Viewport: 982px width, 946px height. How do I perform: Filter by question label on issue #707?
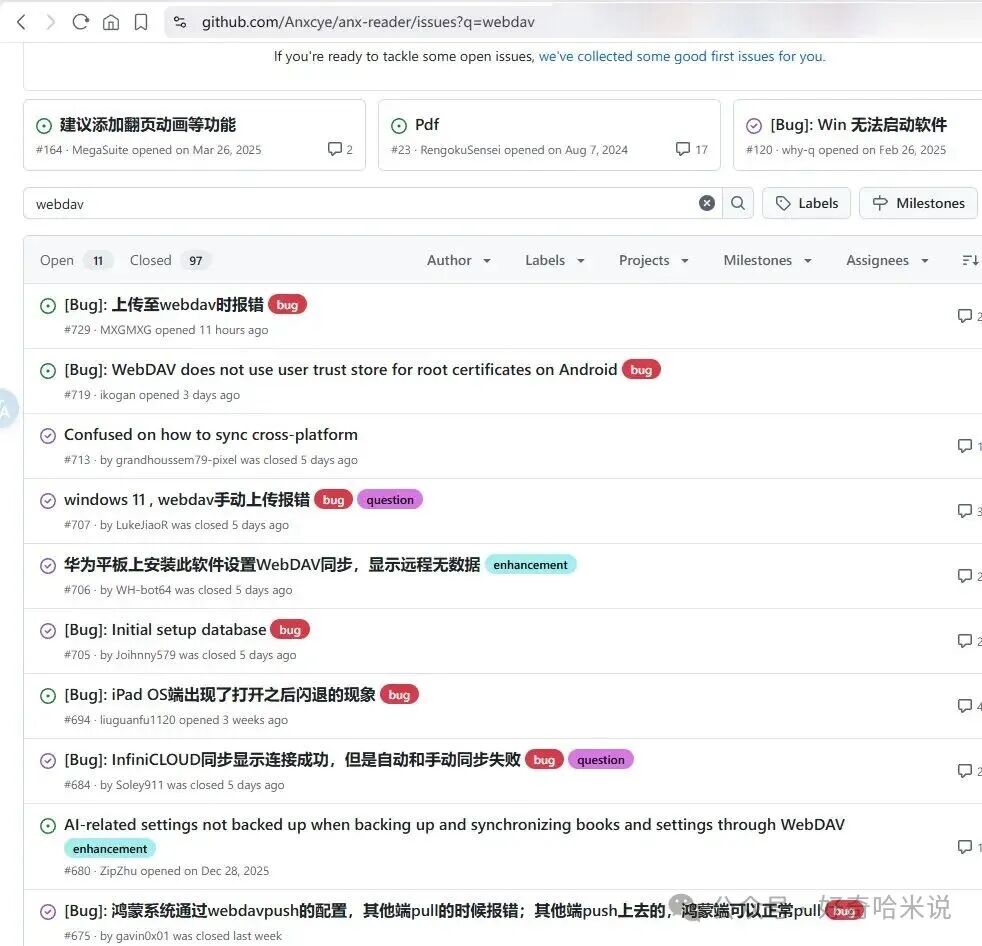pyautogui.click(x=390, y=500)
